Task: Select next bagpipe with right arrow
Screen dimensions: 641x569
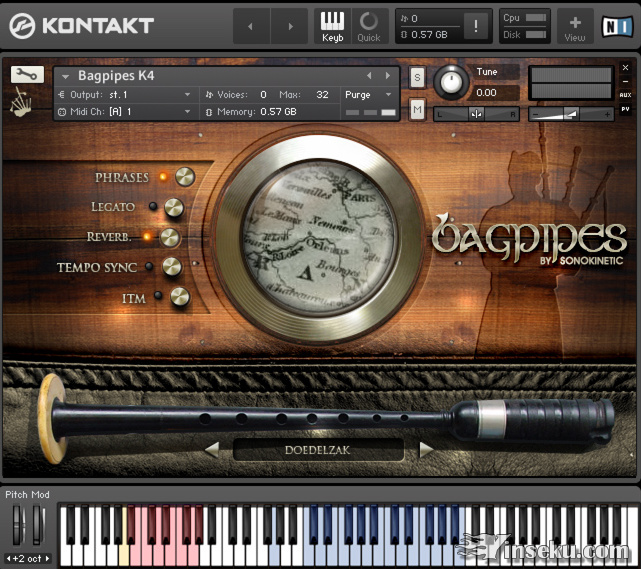Action: click(x=426, y=450)
